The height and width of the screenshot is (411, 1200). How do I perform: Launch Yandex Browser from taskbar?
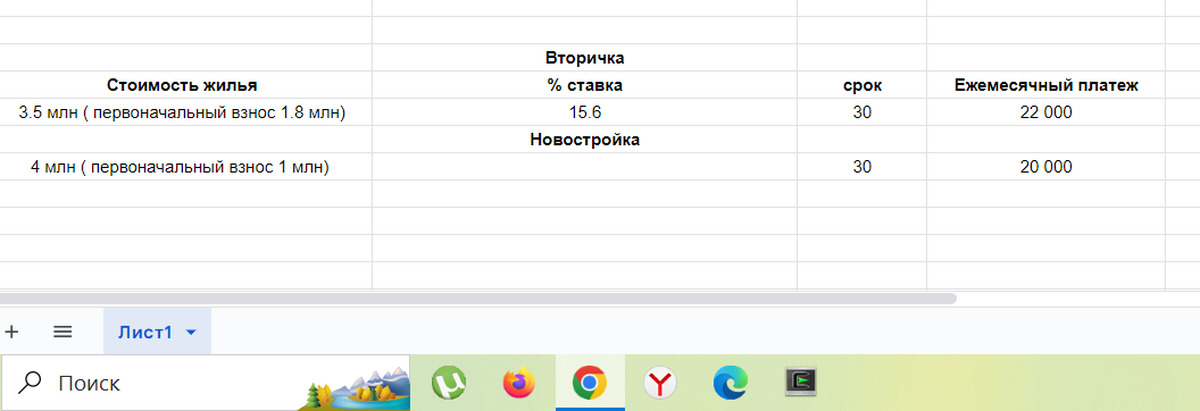click(660, 382)
